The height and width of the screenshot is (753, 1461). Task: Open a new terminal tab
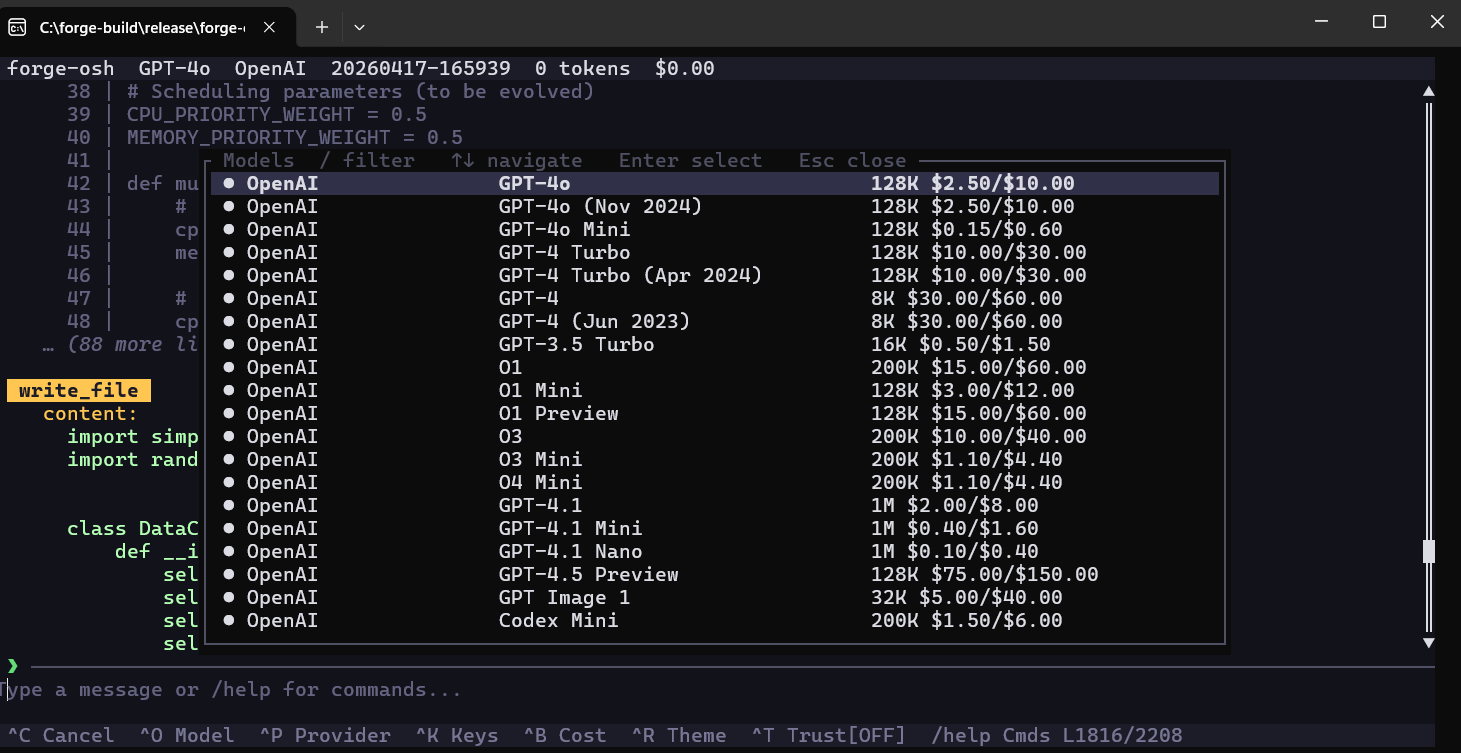[x=322, y=28]
